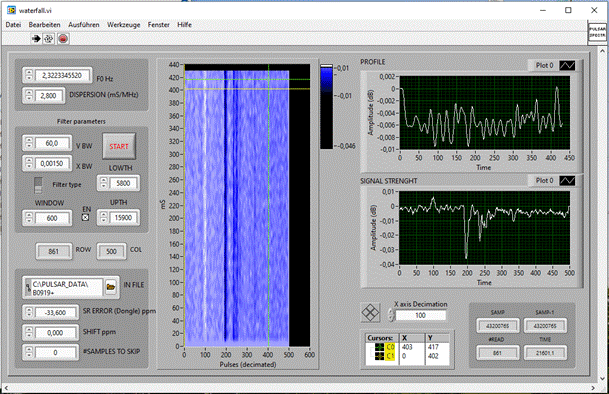Click the #SAMPLES TO SKIP stepper arrows
The width and height of the screenshot is (609, 394).
point(29,352)
